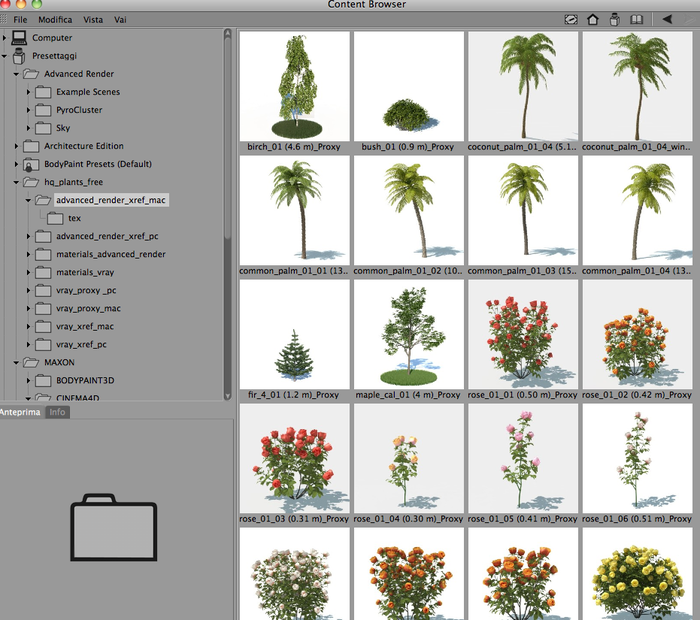Expand the materials_vray folder
This screenshot has height=620, width=700.
(x=28, y=272)
